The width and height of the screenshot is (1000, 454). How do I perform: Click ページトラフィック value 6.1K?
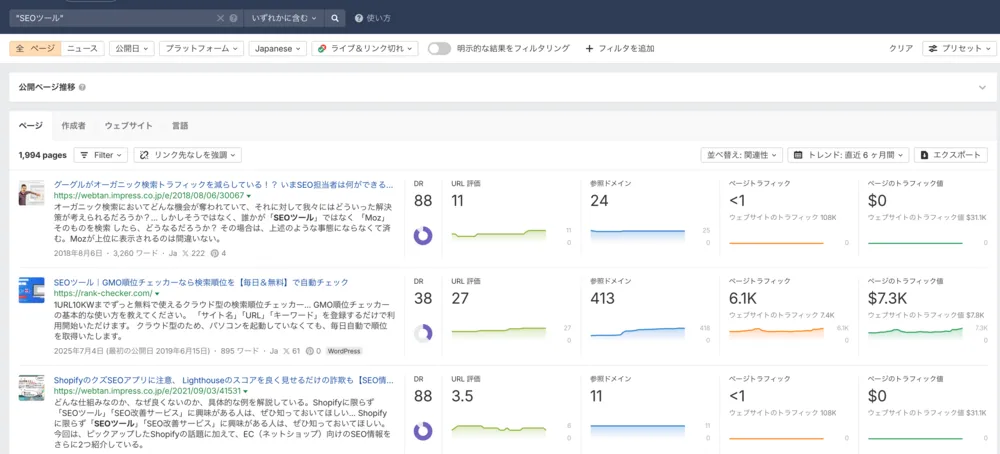pos(745,298)
